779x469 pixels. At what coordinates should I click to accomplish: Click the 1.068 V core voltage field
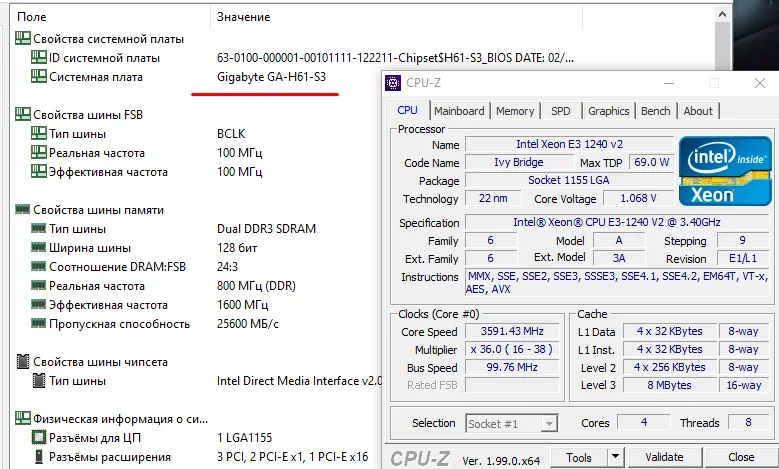(x=638, y=198)
